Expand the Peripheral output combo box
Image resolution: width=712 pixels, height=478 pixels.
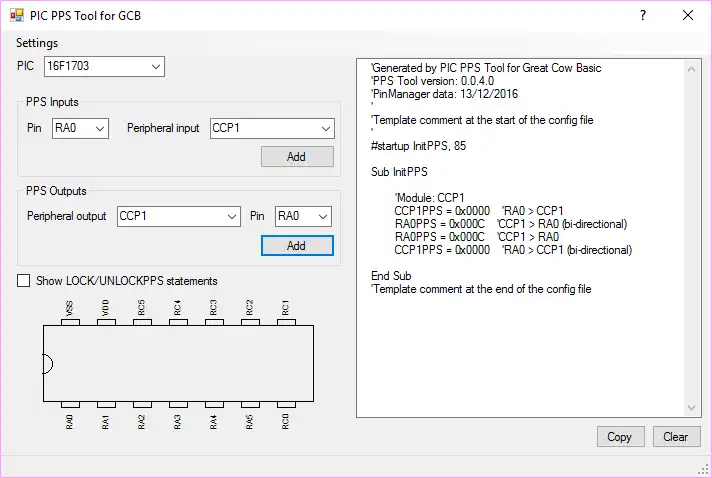(x=179, y=217)
